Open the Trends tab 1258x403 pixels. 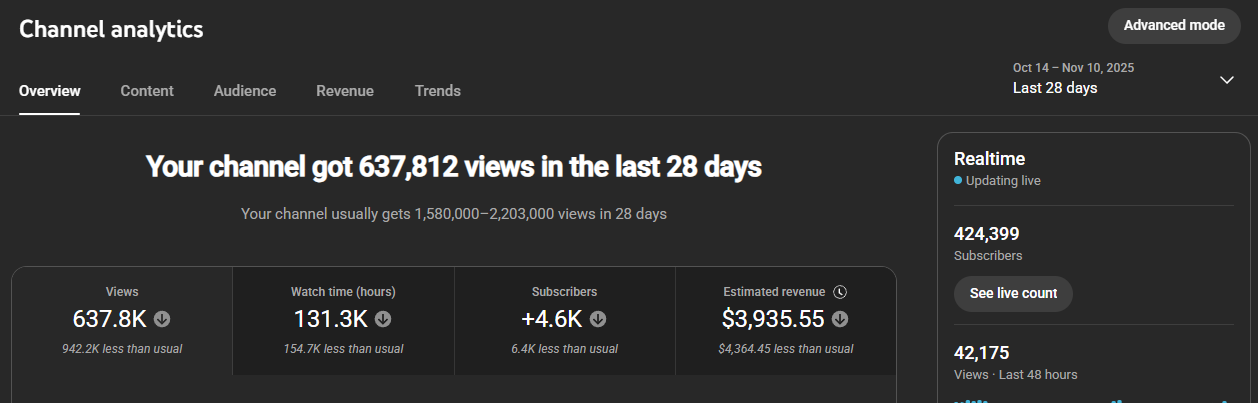tap(438, 91)
